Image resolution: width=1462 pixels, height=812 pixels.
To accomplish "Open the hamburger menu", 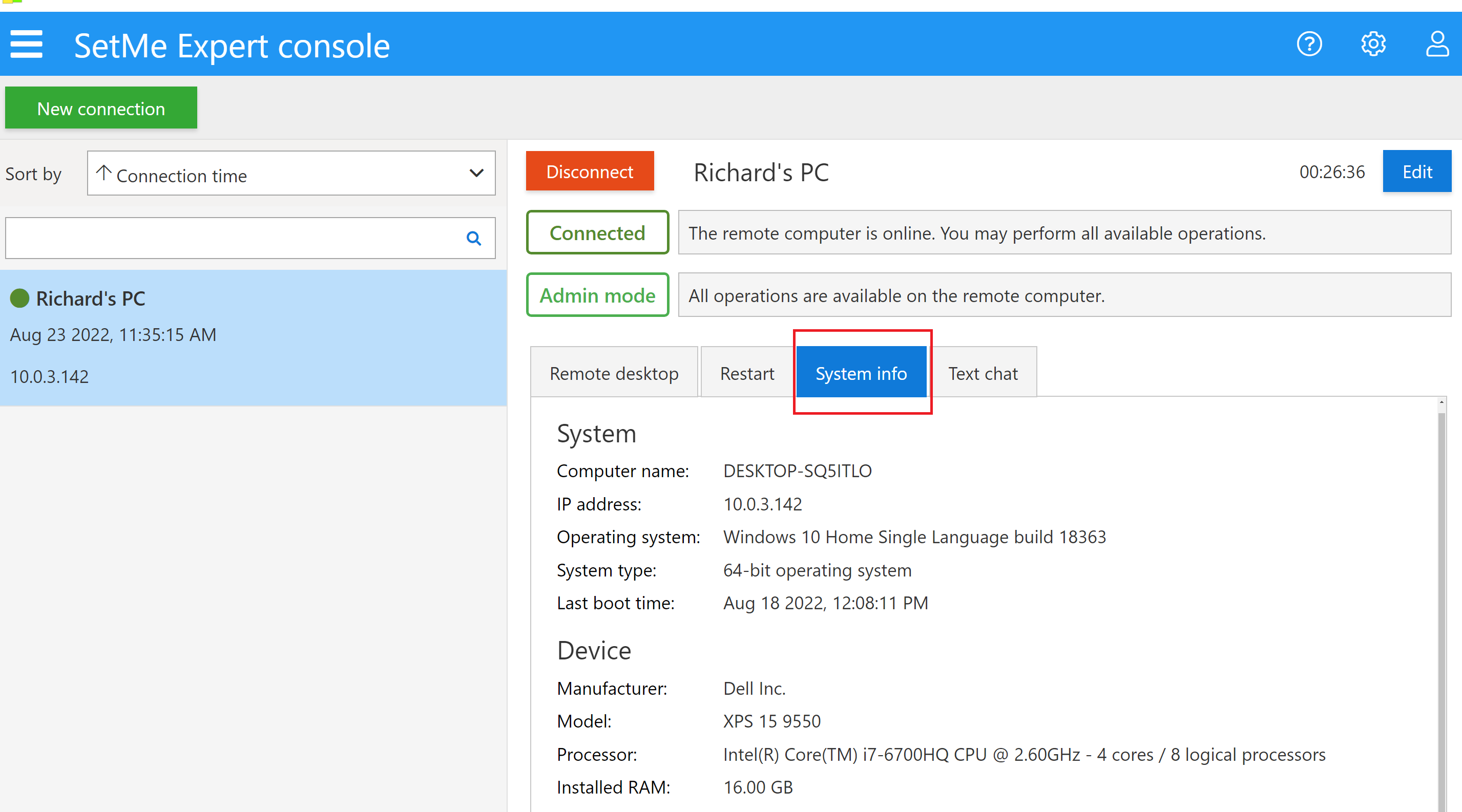I will (26, 44).
